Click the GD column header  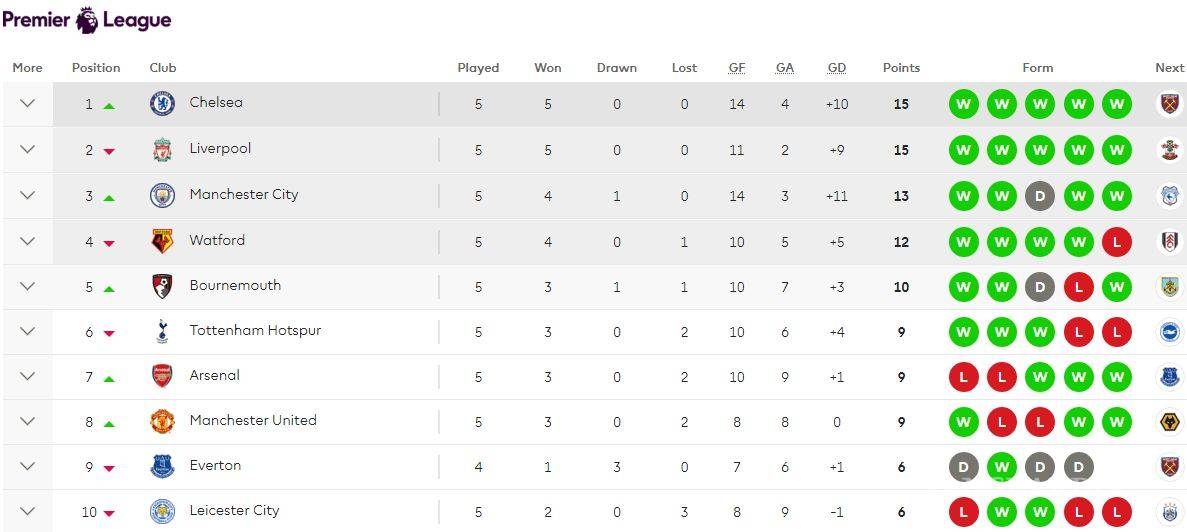[837, 68]
